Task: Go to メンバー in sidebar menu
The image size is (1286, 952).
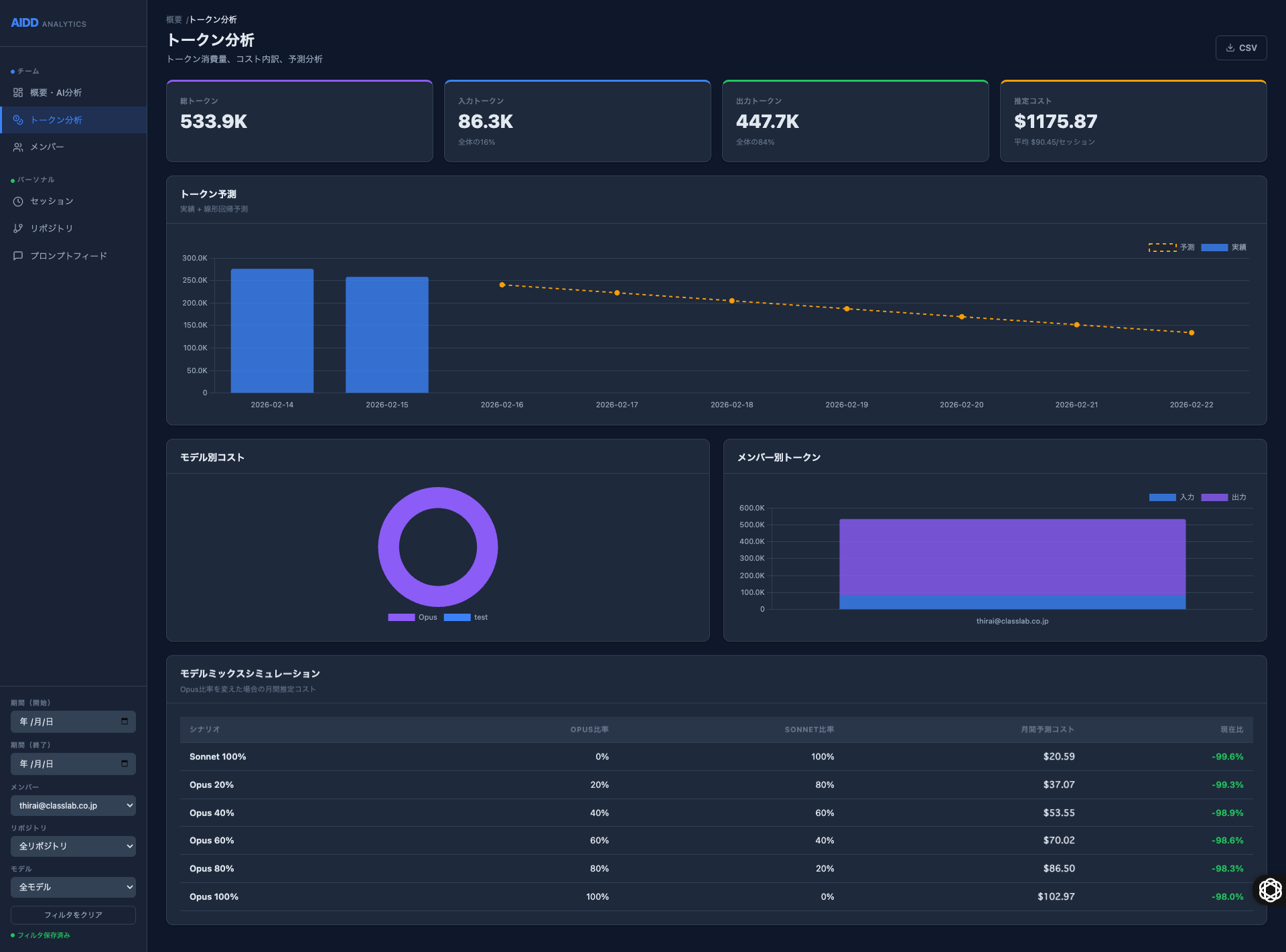Action: pos(47,147)
